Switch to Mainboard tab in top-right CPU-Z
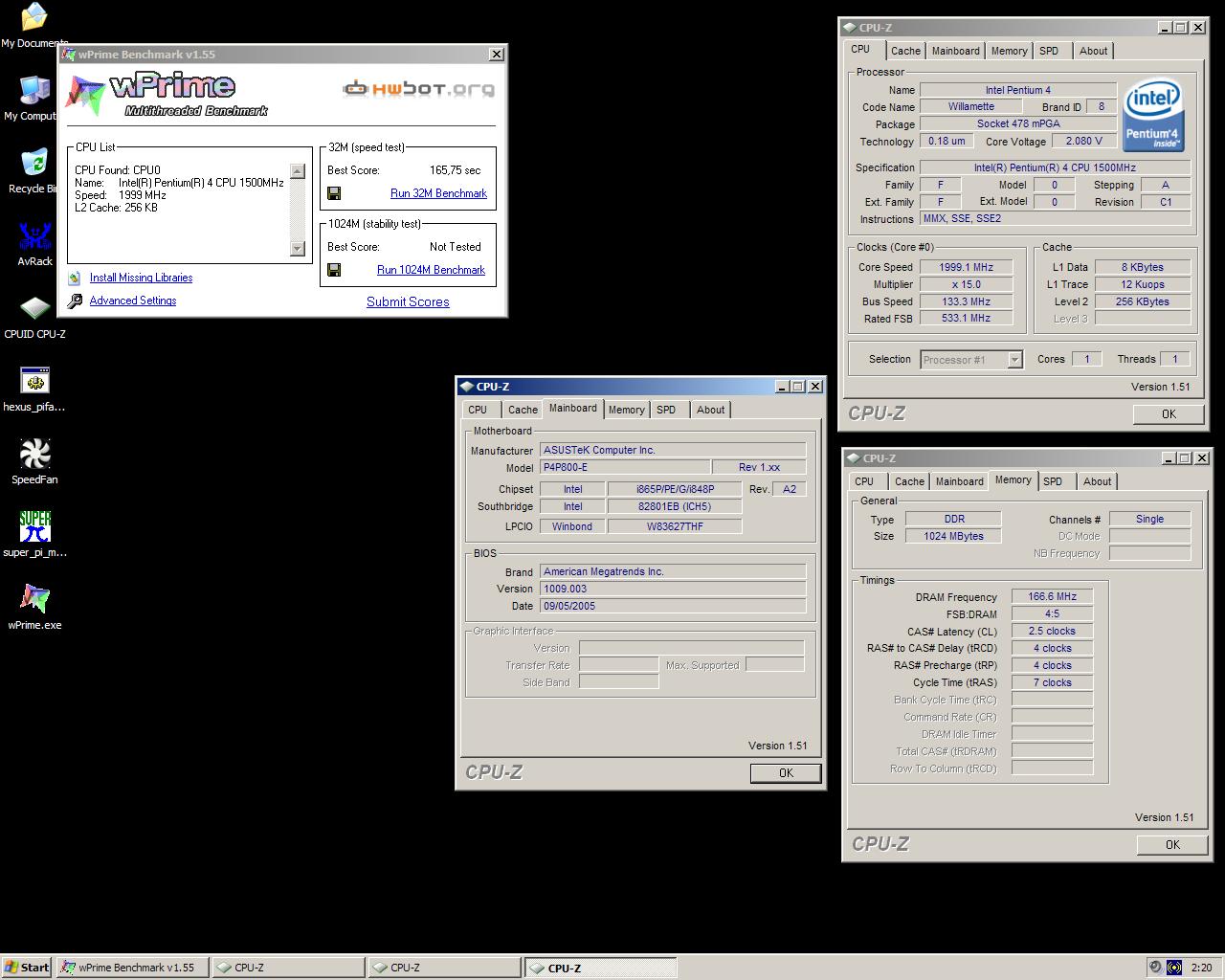 [955, 51]
